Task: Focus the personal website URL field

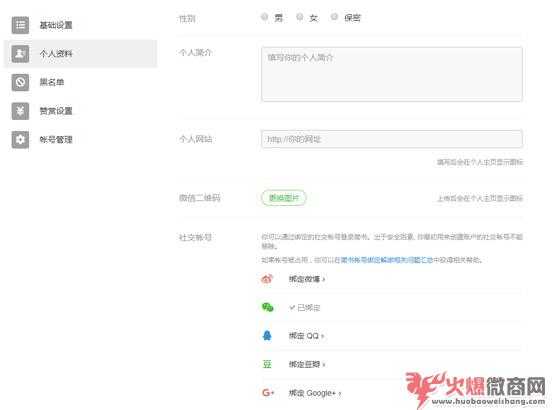Action: point(392,139)
